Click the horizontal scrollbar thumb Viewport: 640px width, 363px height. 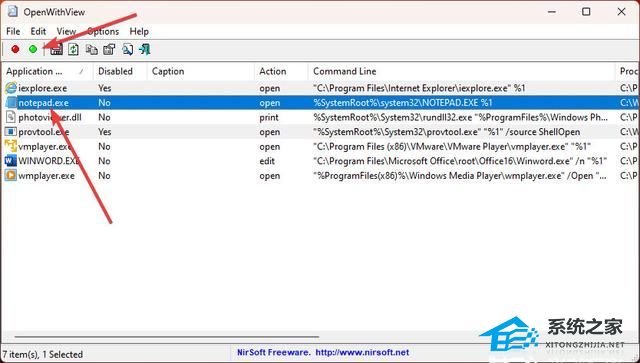pyautogui.click(x=167, y=337)
